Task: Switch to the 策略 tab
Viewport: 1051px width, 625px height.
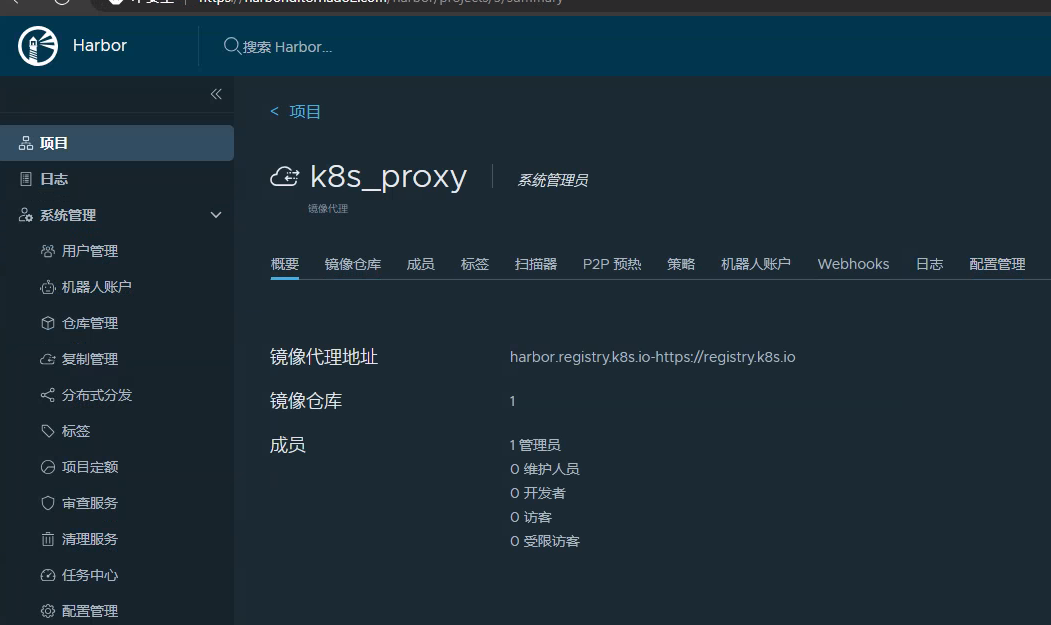Action: 681,264
